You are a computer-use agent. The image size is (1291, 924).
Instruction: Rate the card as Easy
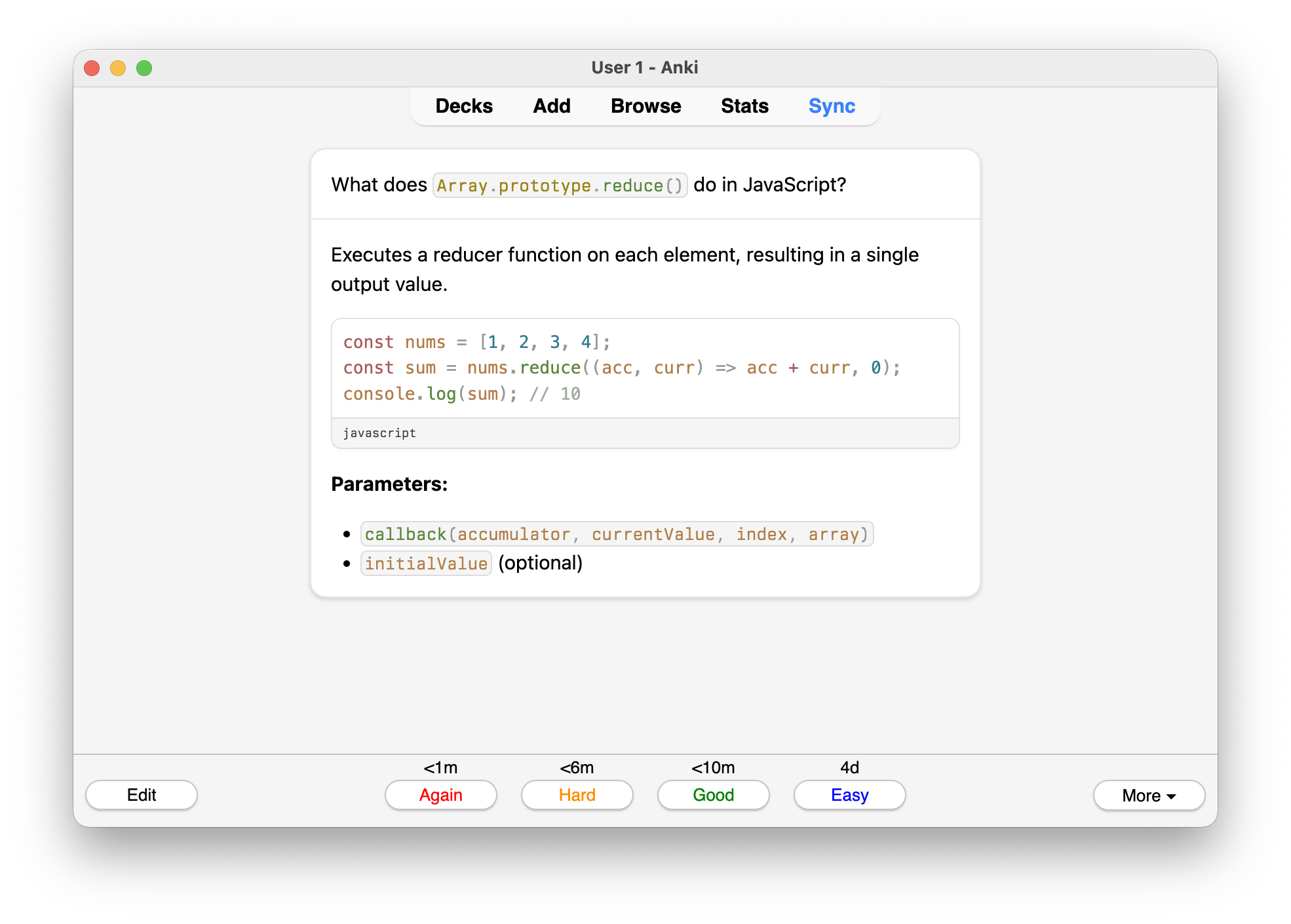(x=850, y=795)
